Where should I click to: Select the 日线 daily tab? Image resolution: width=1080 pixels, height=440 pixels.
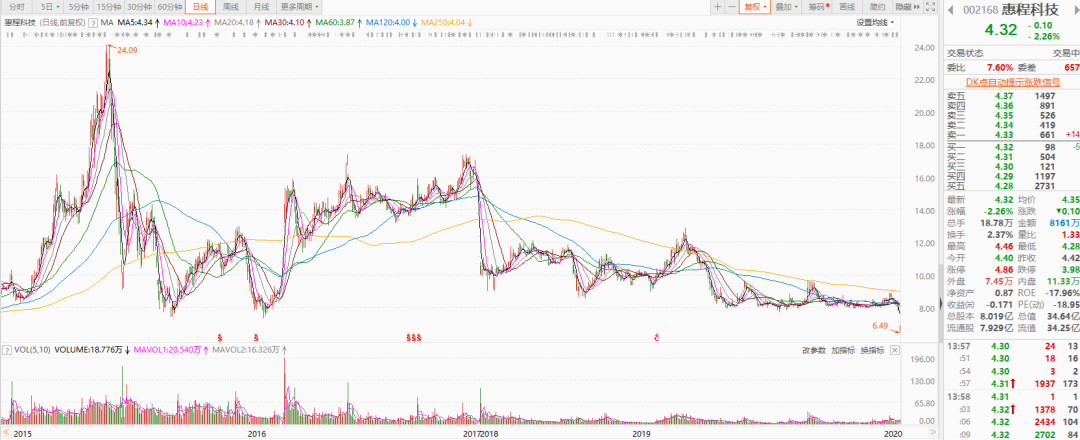click(x=200, y=7)
